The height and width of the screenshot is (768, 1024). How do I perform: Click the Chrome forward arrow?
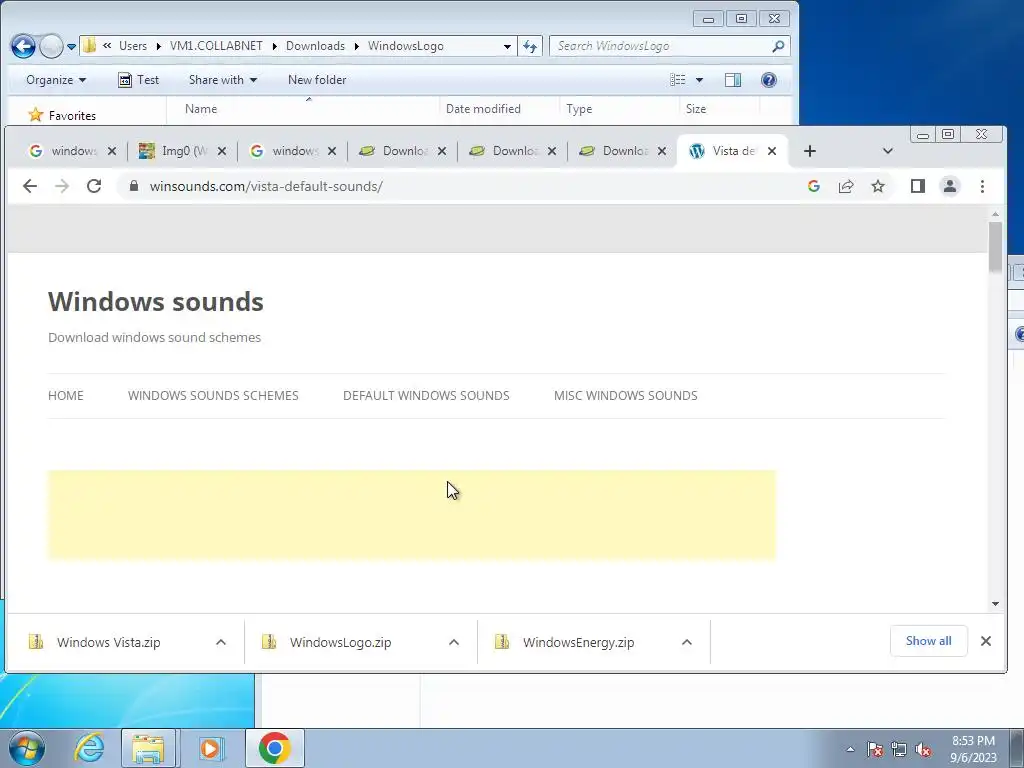tap(62, 186)
